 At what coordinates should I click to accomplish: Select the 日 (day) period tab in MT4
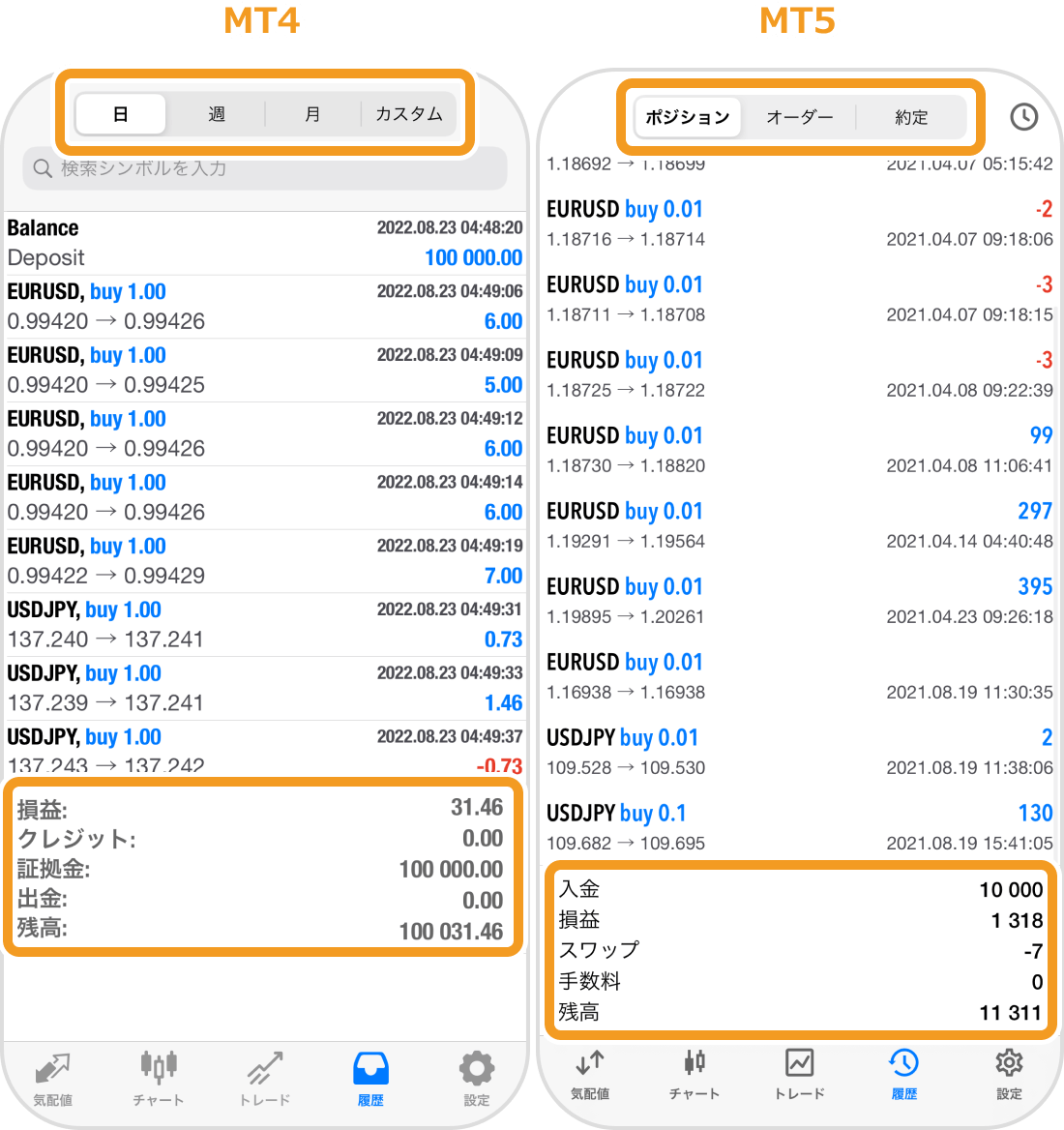[120, 114]
